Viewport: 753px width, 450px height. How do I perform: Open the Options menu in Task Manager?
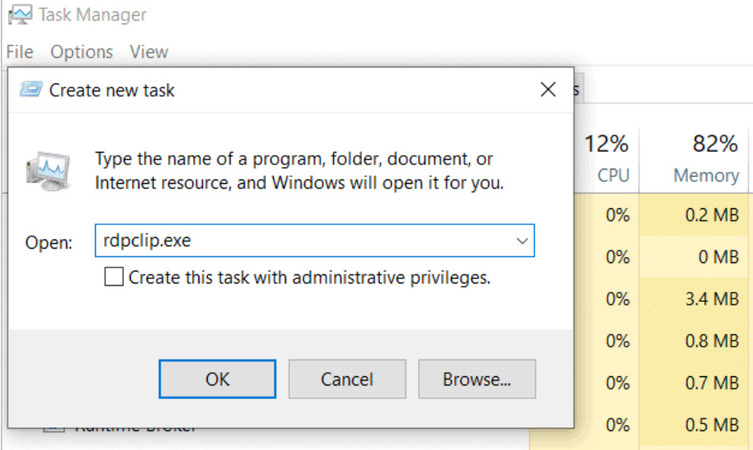[82, 52]
